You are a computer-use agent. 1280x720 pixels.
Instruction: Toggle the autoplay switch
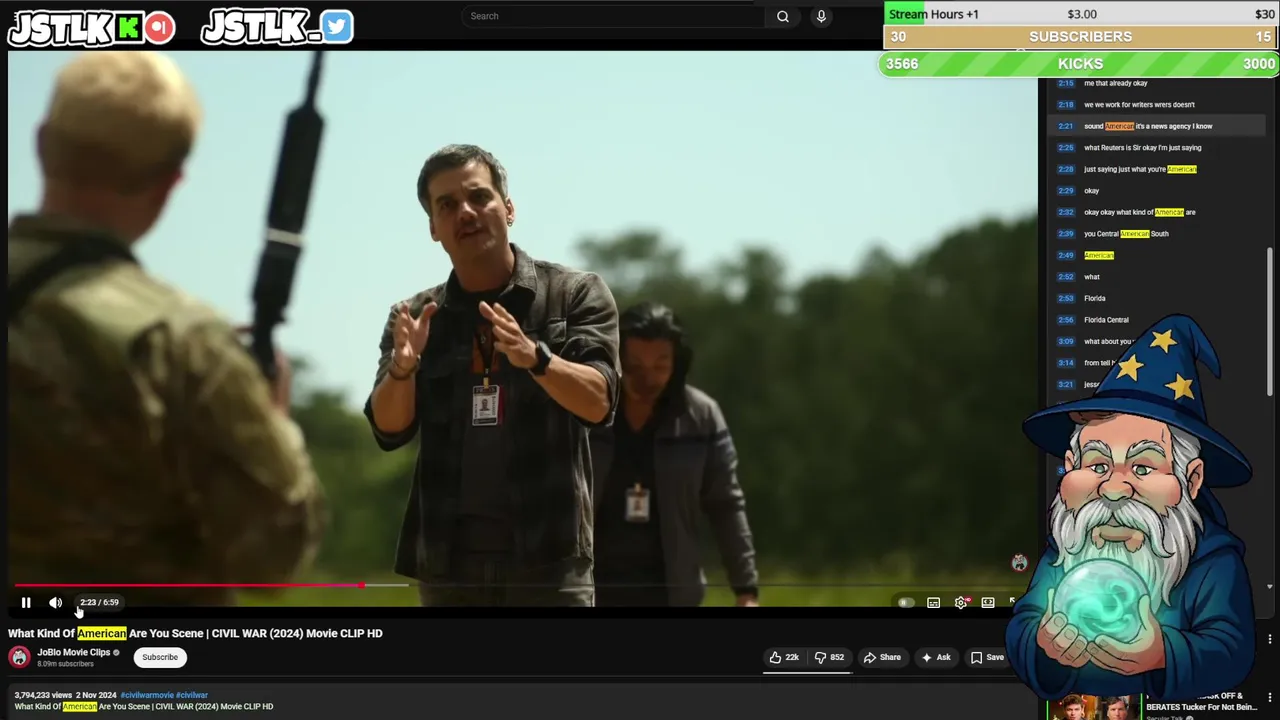905,603
